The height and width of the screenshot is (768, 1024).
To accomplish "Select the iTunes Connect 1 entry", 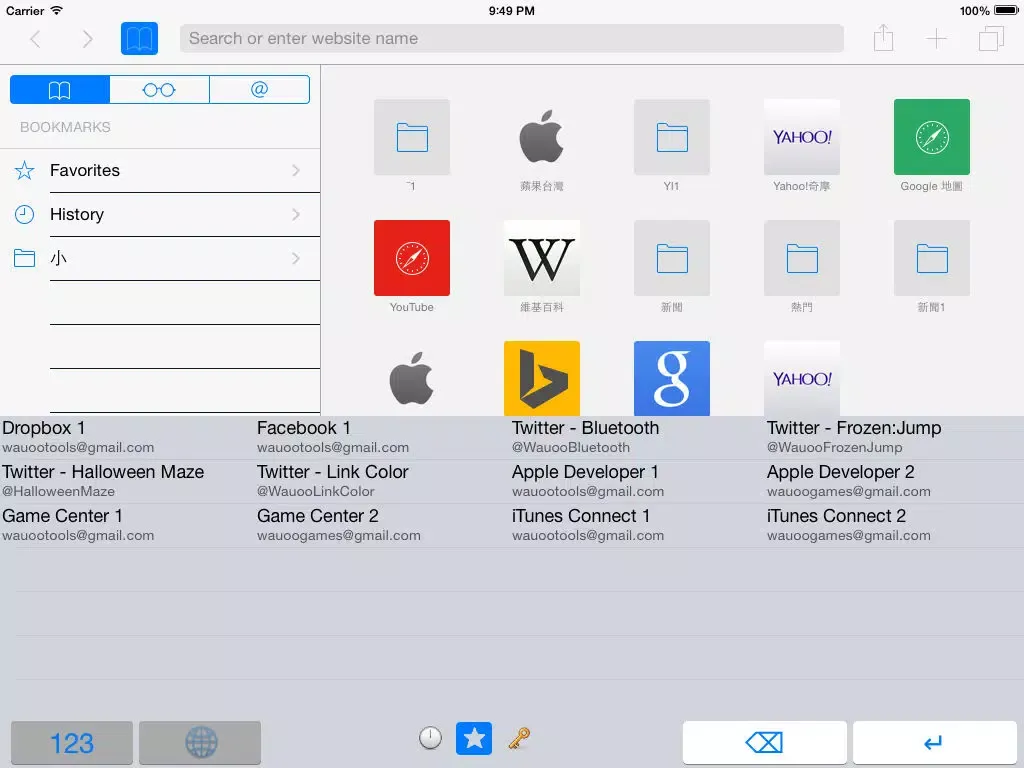I will point(637,525).
